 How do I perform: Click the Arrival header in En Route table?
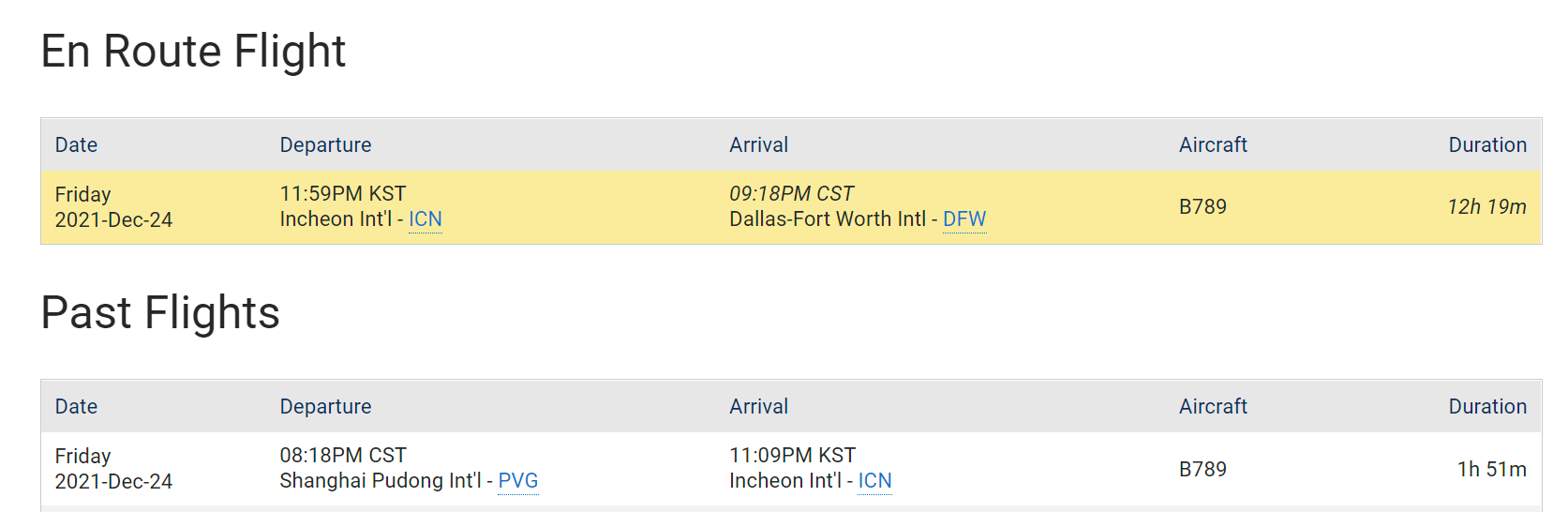coord(758,145)
